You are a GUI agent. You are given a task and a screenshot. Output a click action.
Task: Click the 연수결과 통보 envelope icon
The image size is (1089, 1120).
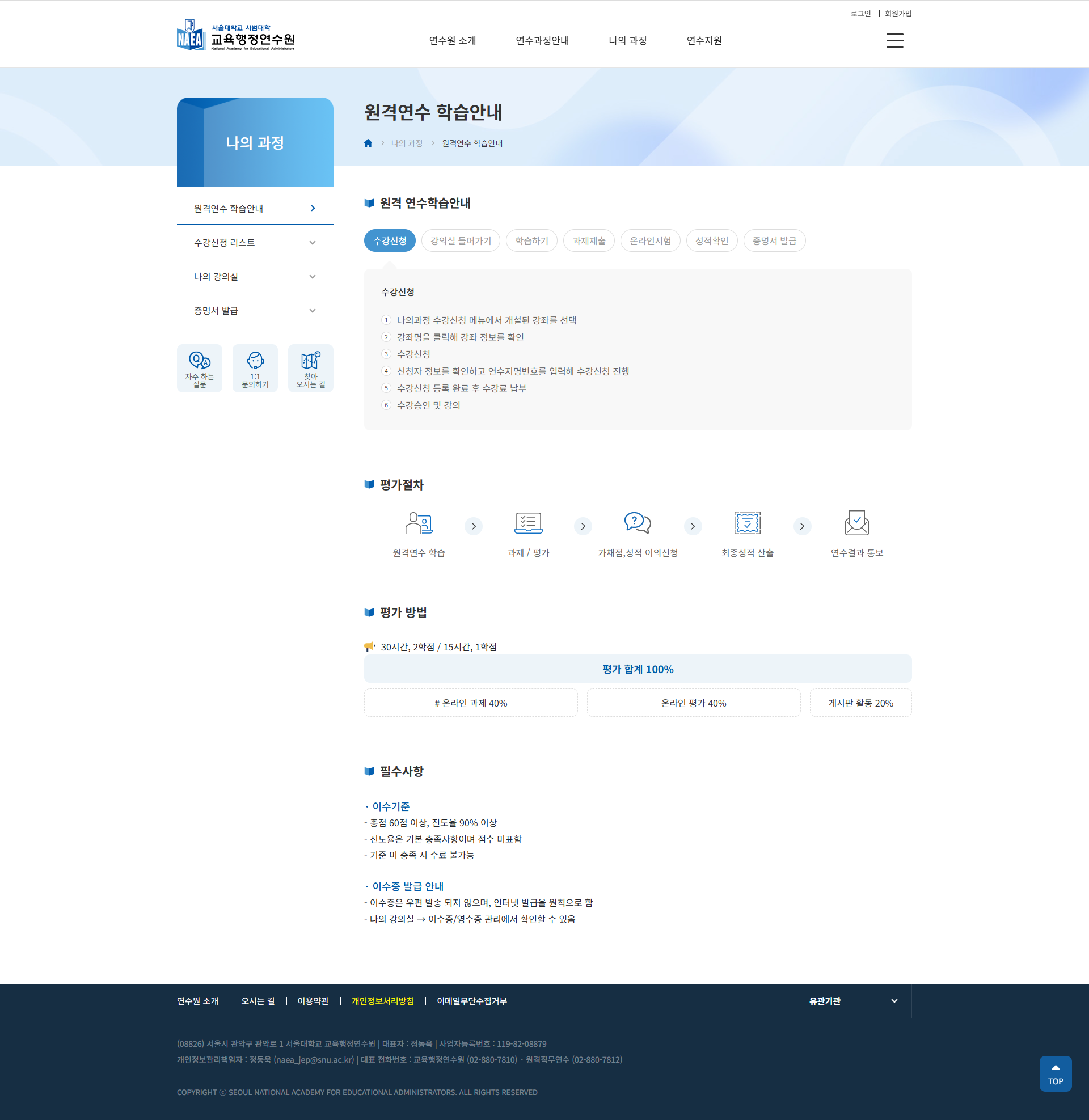856,523
